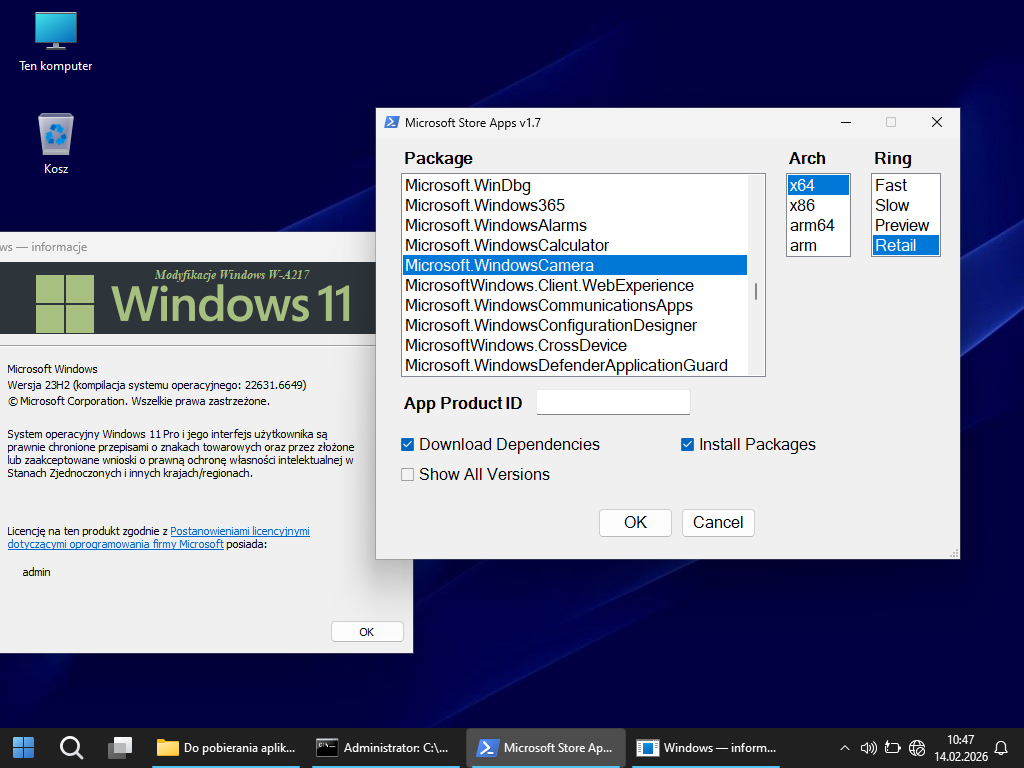Switch to Do pobierania aplikacji folder window

pyautogui.click(x=226, y=747)
